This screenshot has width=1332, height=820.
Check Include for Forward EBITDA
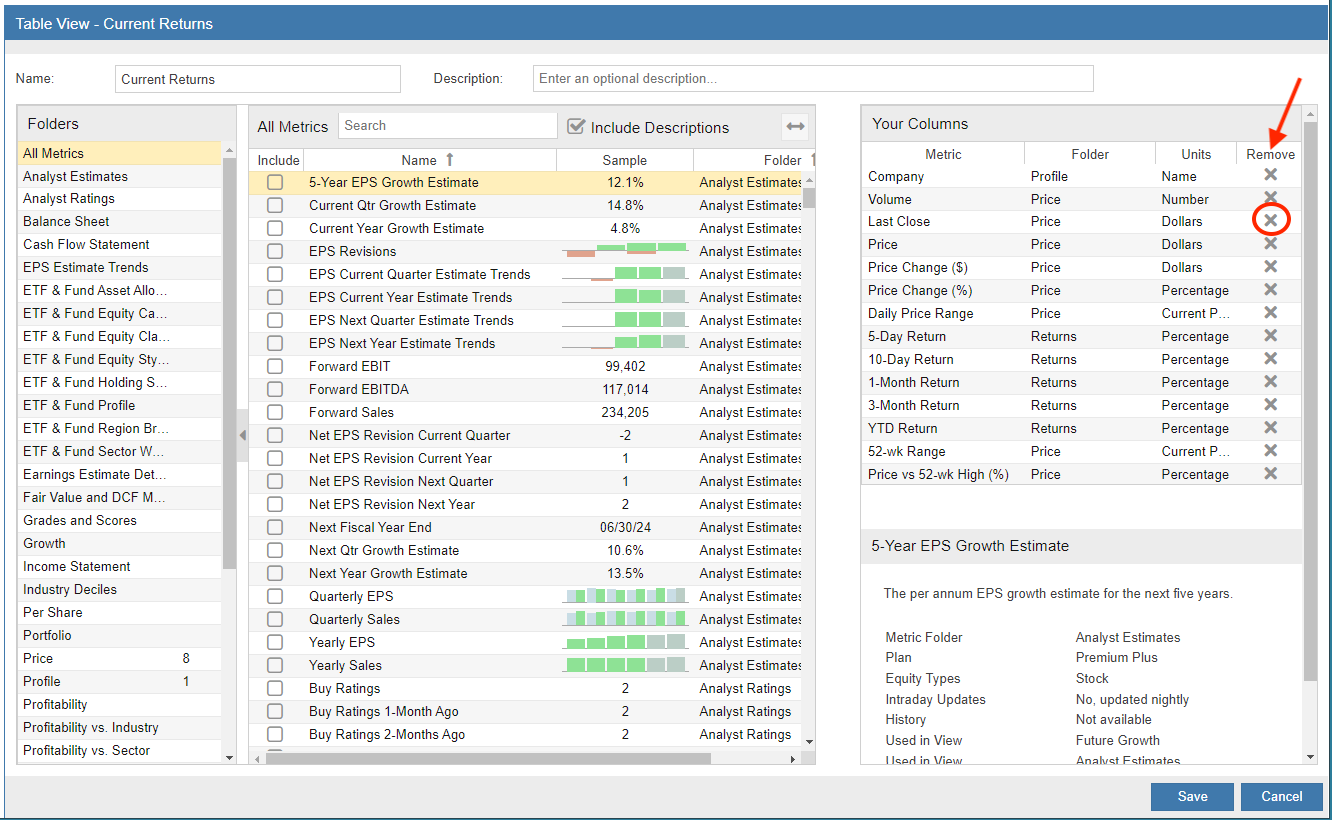tap(275, 389)
